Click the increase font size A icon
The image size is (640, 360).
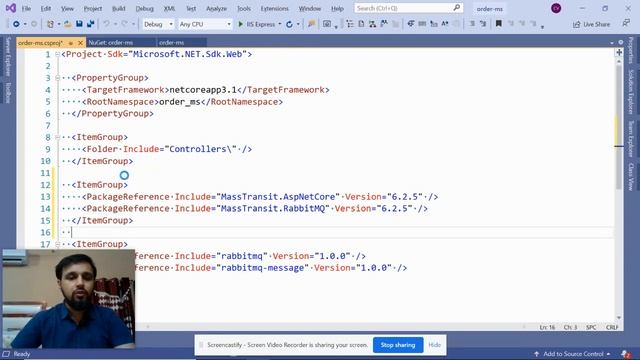[445, 24]
